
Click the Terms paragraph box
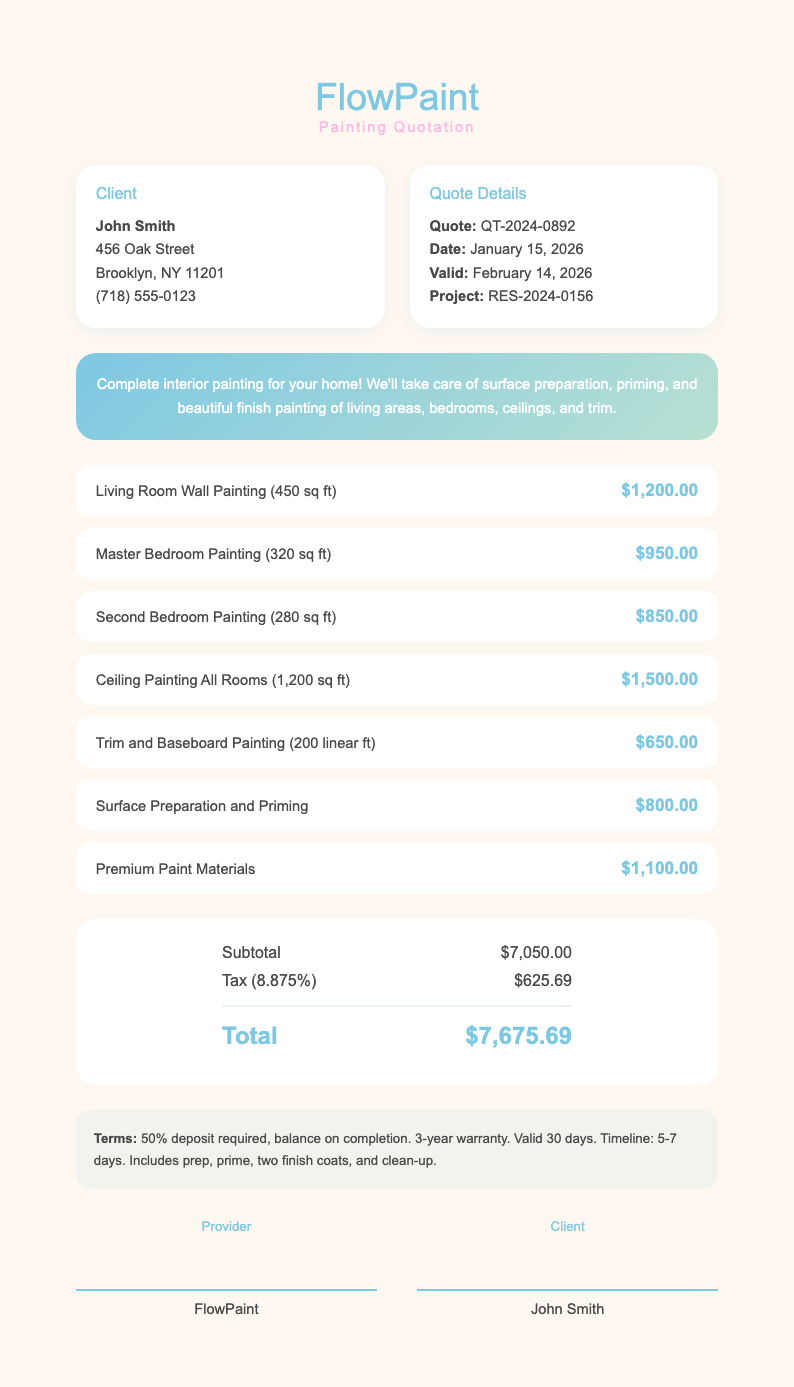(x=397, y=1149)
